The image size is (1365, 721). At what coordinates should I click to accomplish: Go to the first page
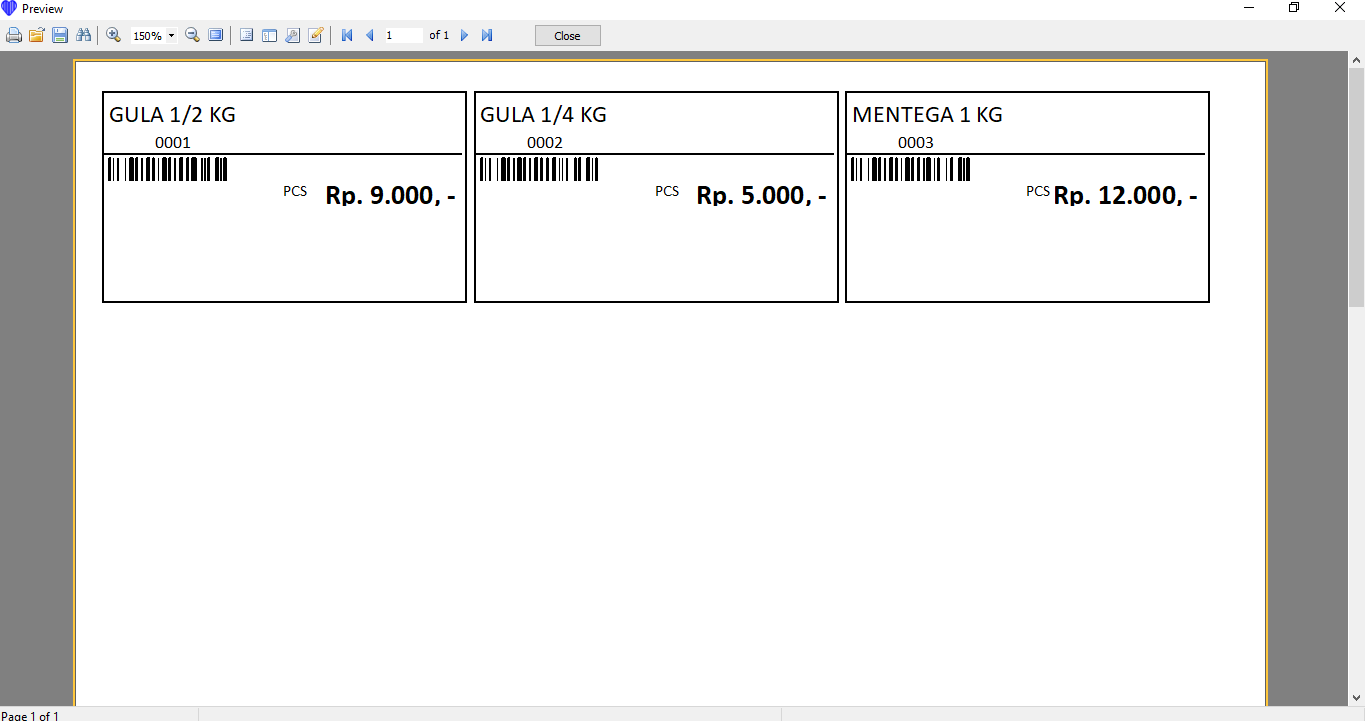(347, 35)
